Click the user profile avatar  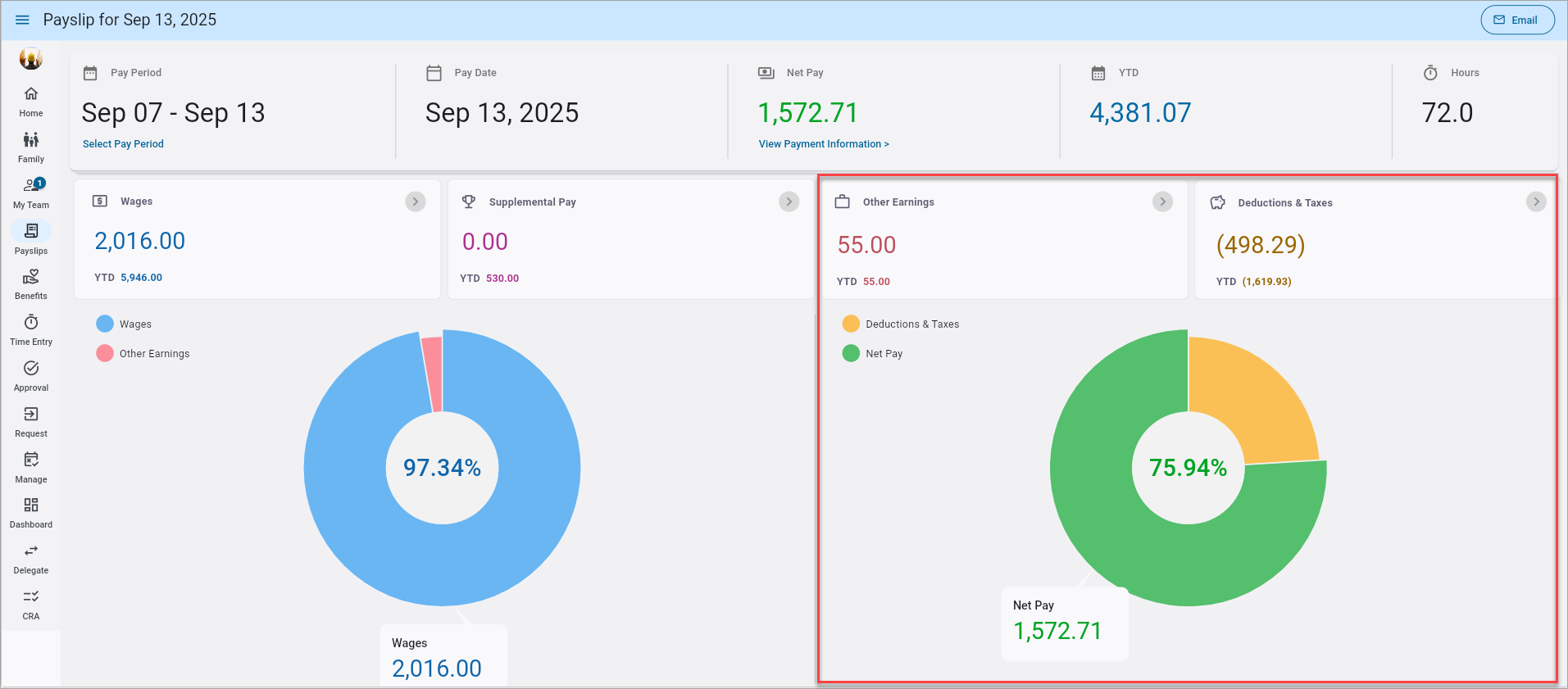[x=31, y=58]
